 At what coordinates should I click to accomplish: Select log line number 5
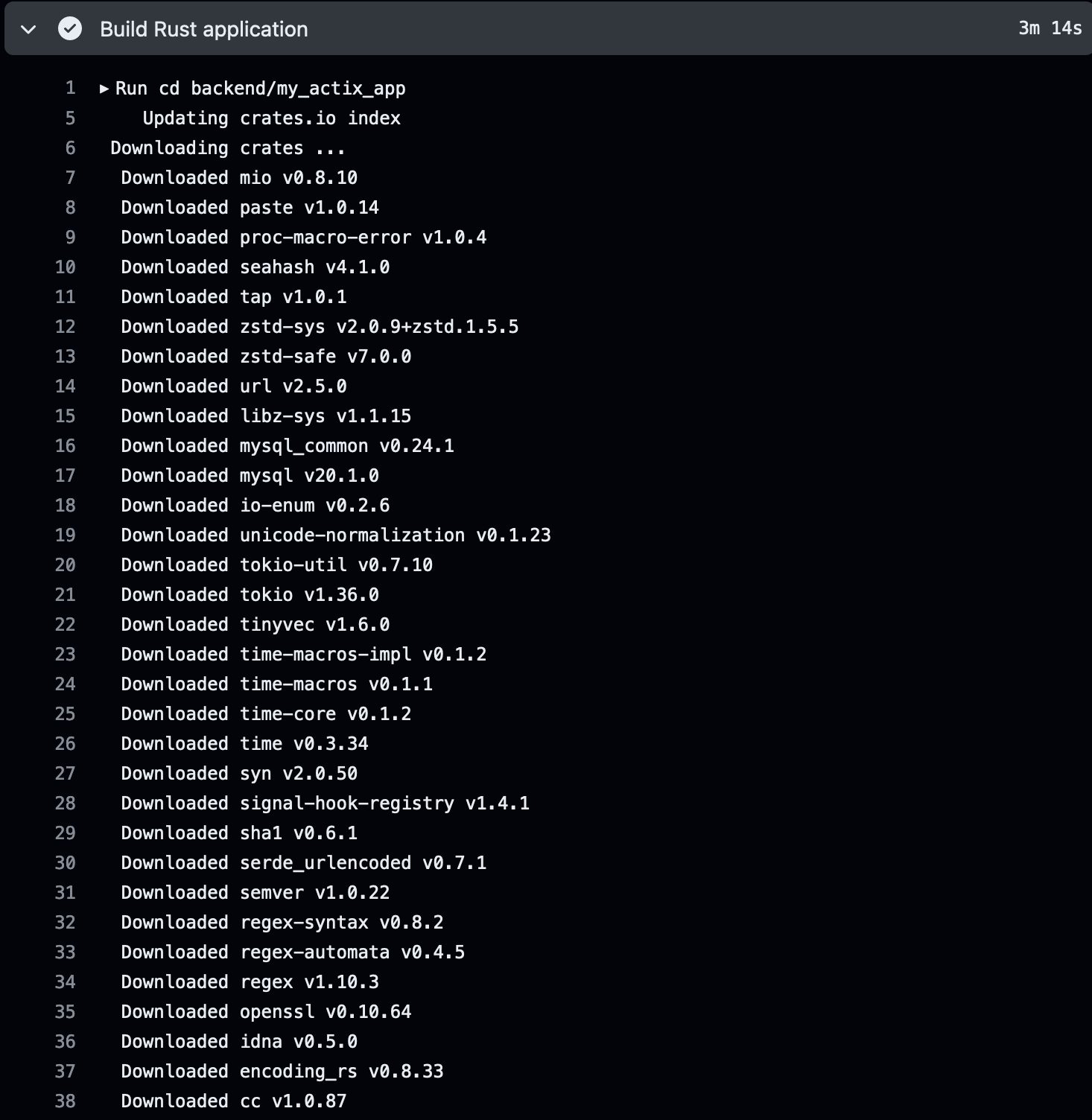[x=70, y=118]
